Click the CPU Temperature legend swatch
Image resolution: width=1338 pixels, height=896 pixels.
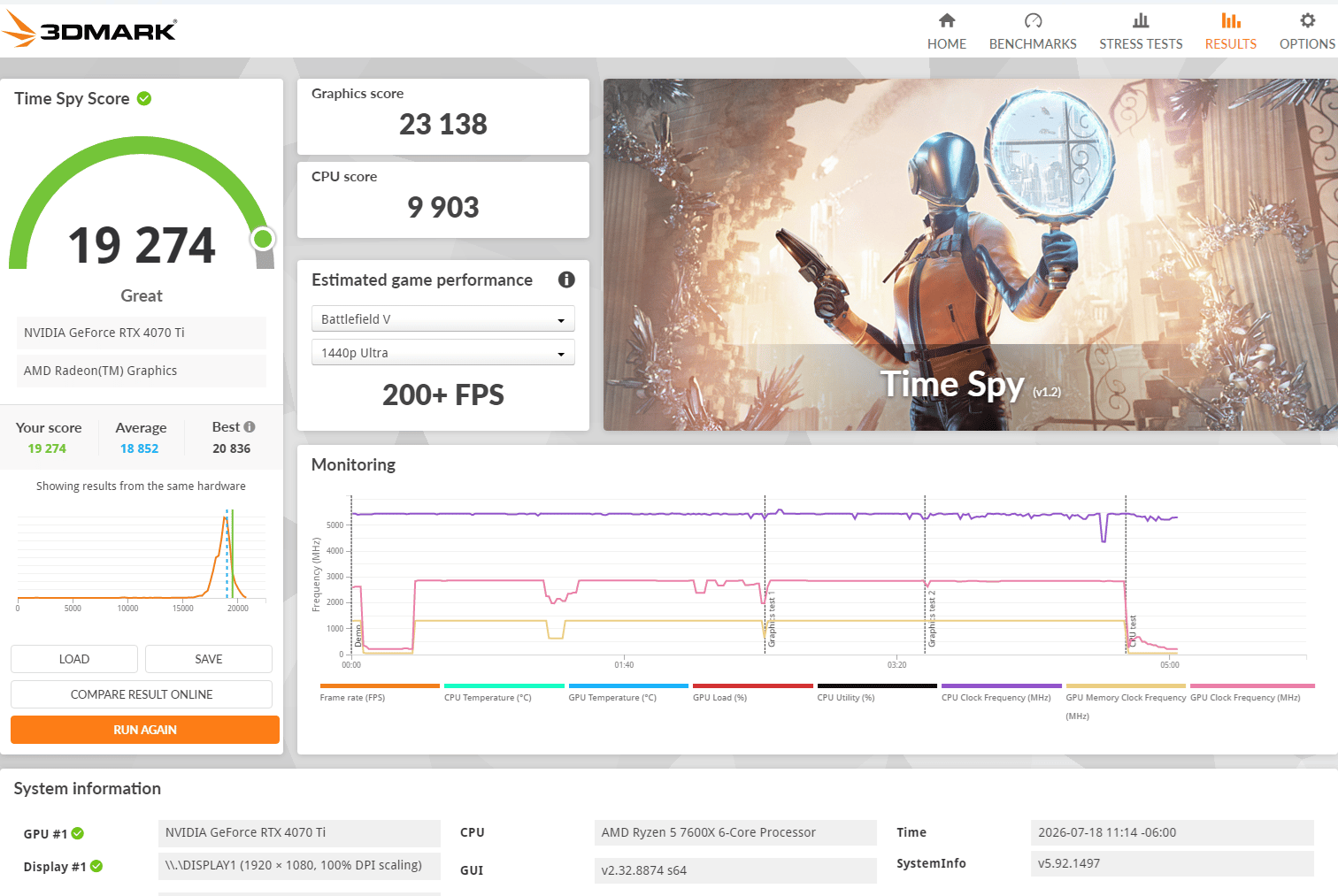(x=504, y=685)
